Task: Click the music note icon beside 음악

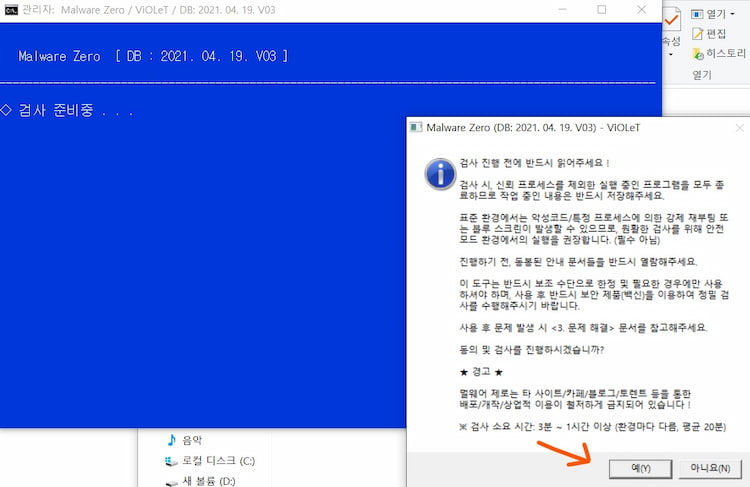Action: 171,440
